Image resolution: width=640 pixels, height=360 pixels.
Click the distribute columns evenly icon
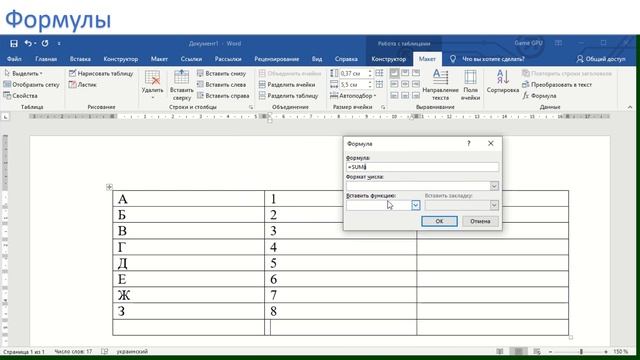379,84
